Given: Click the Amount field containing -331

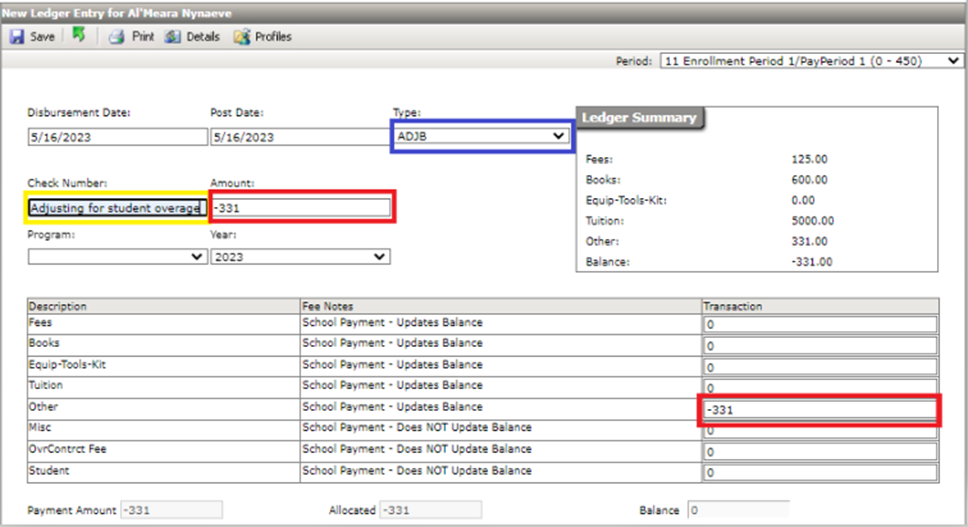Looking at the screenshot, I should (301, 208).
